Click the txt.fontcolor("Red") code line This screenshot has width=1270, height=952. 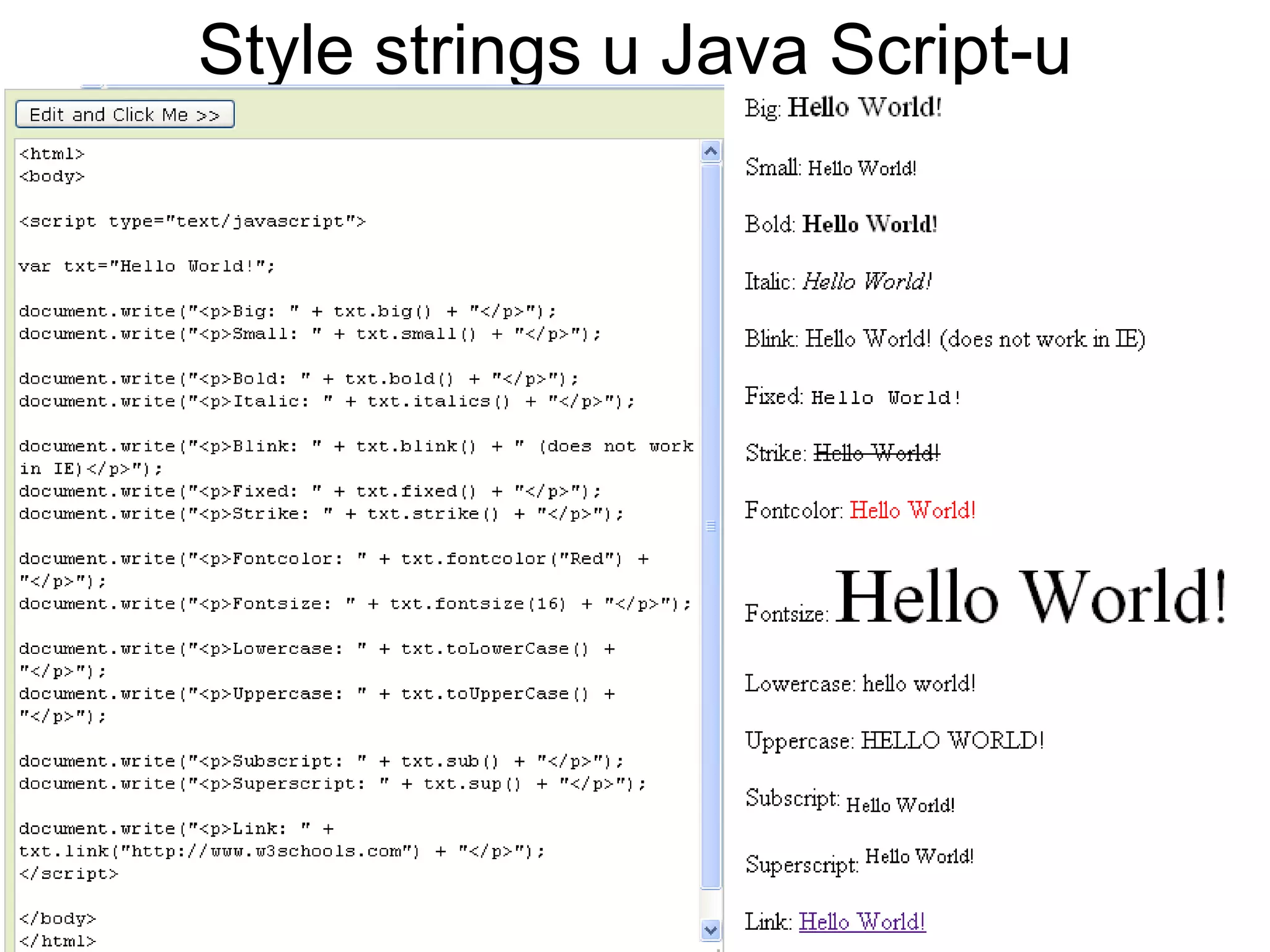[334, 570]
